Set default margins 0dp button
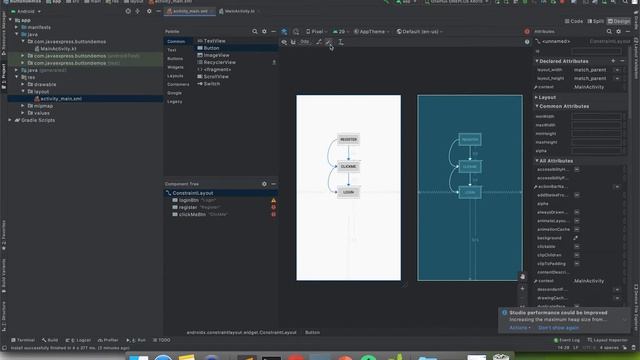Image resolution: width=640 pixels, height=360 pixels. click(x=304, y=42)
